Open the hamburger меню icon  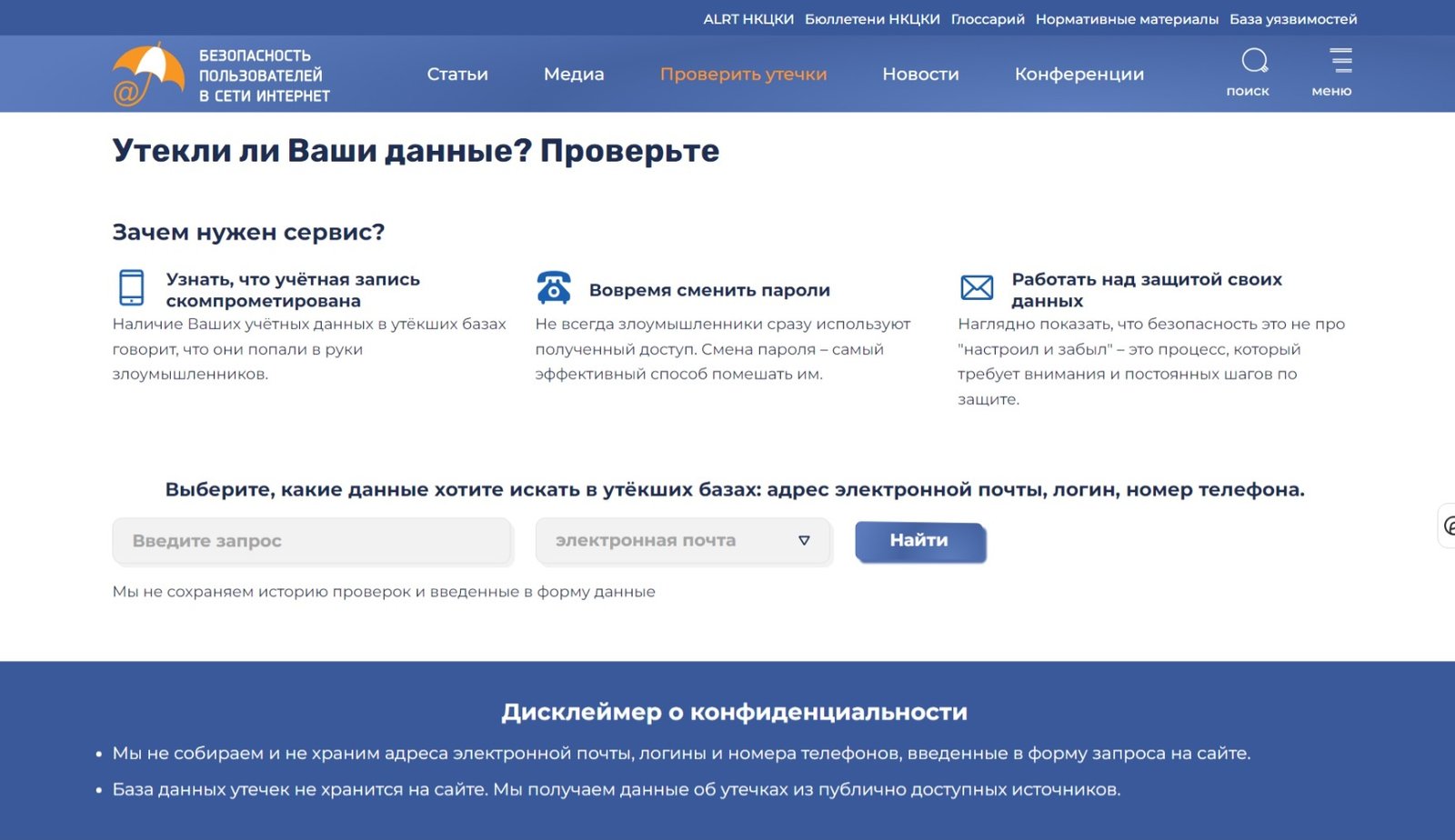[1340, 60]
